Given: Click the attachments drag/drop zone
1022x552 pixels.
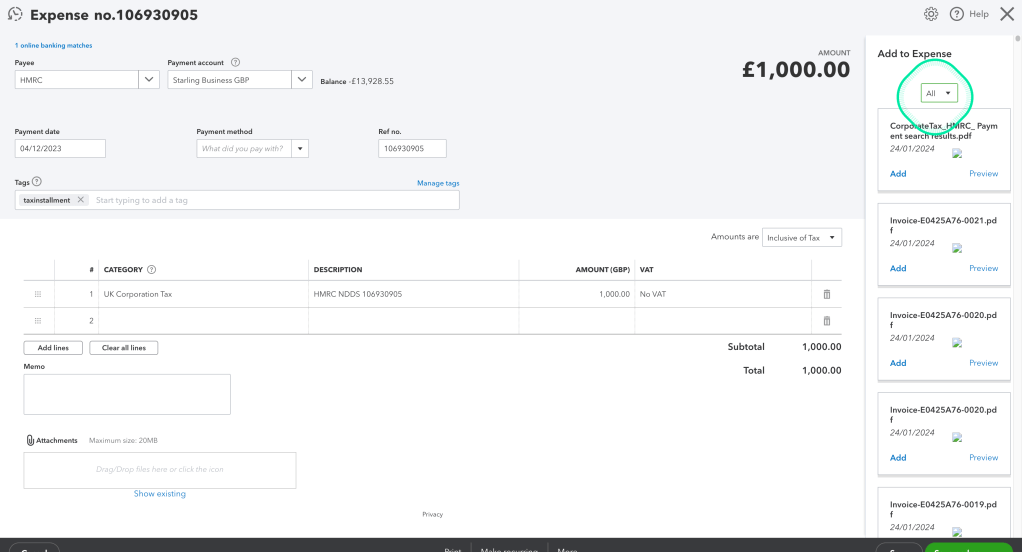Looking at the screenshot, I should click(x=160, y=470).
